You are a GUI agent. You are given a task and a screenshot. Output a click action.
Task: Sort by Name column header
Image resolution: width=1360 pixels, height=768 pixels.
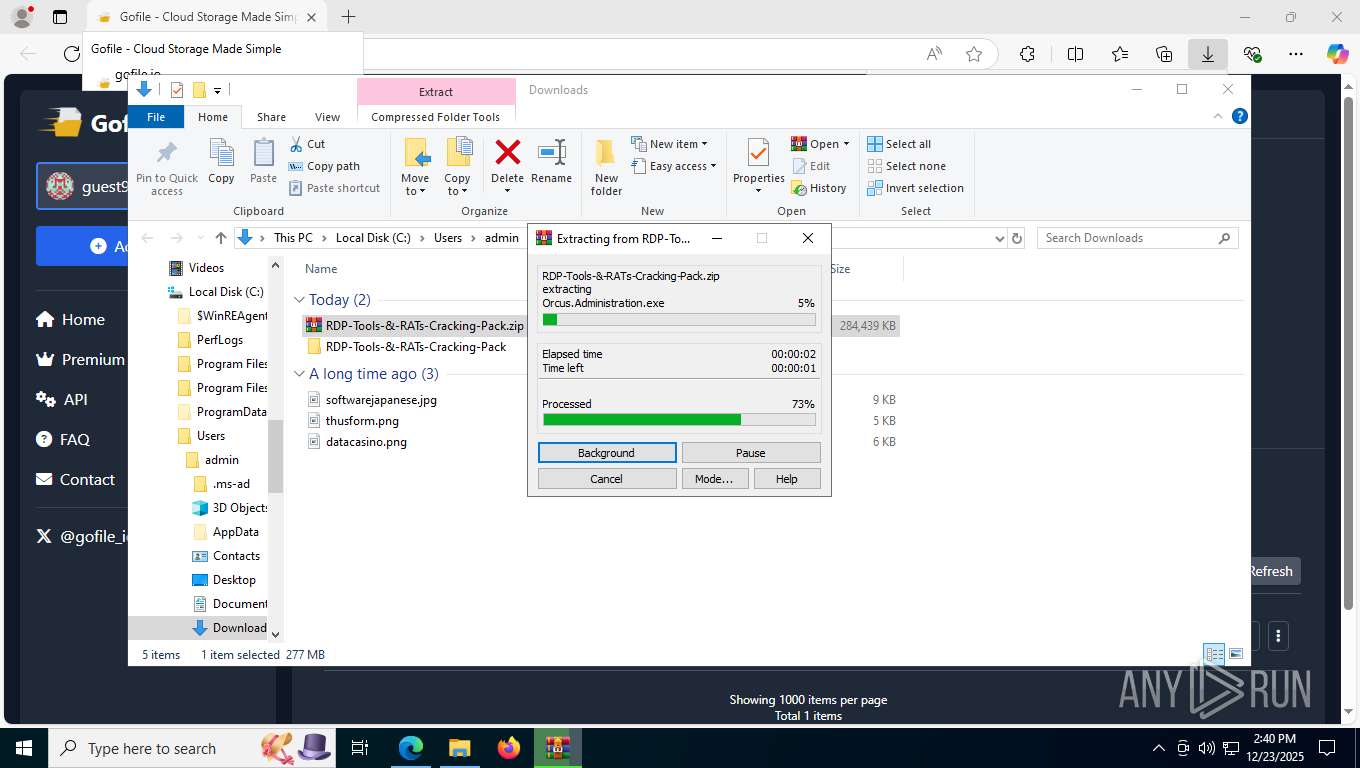[x=321, y=269]
